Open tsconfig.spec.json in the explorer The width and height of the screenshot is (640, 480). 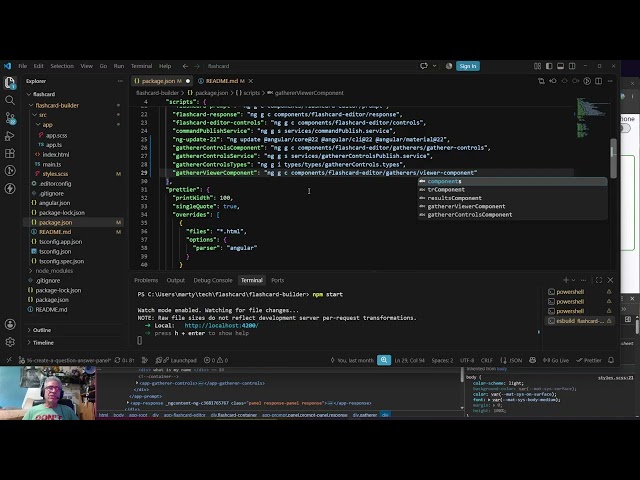pyautogui.click(x=61, y=261)
